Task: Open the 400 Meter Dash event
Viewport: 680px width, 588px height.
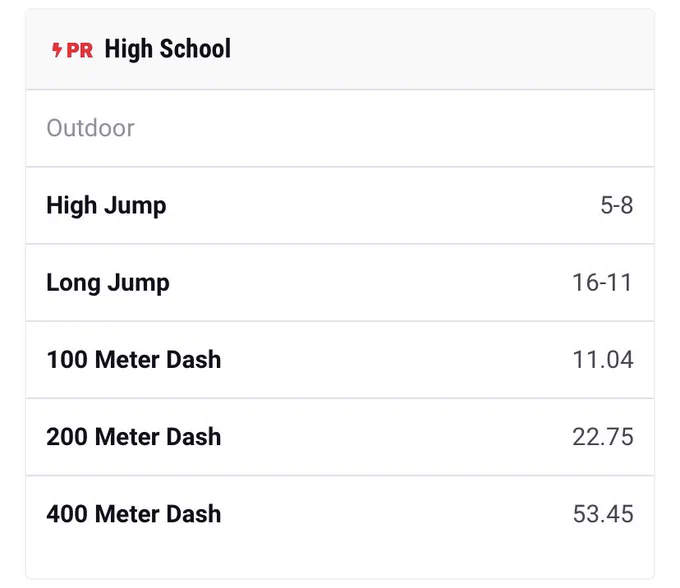Action: point(134,514)
